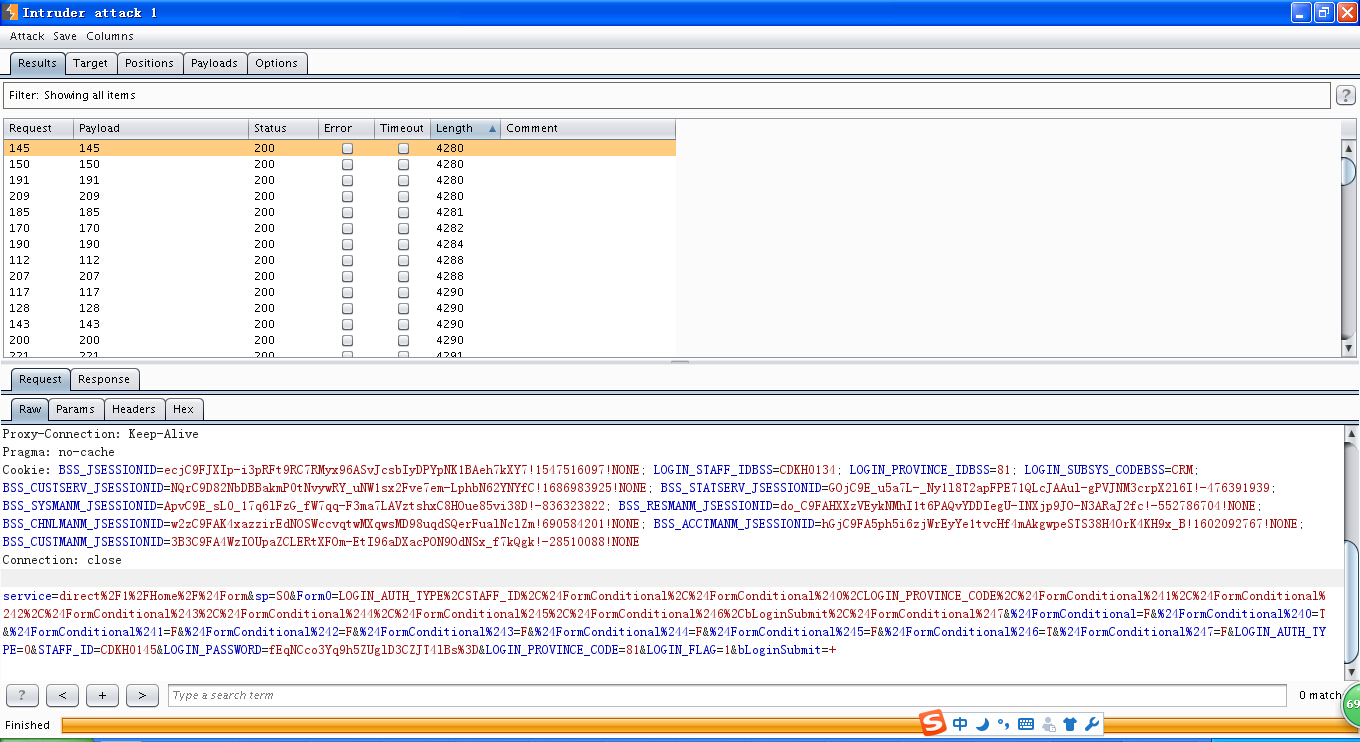Switch to the Options tab
The width and height of the screenshot is (1360, 742).
click(277, 63)
